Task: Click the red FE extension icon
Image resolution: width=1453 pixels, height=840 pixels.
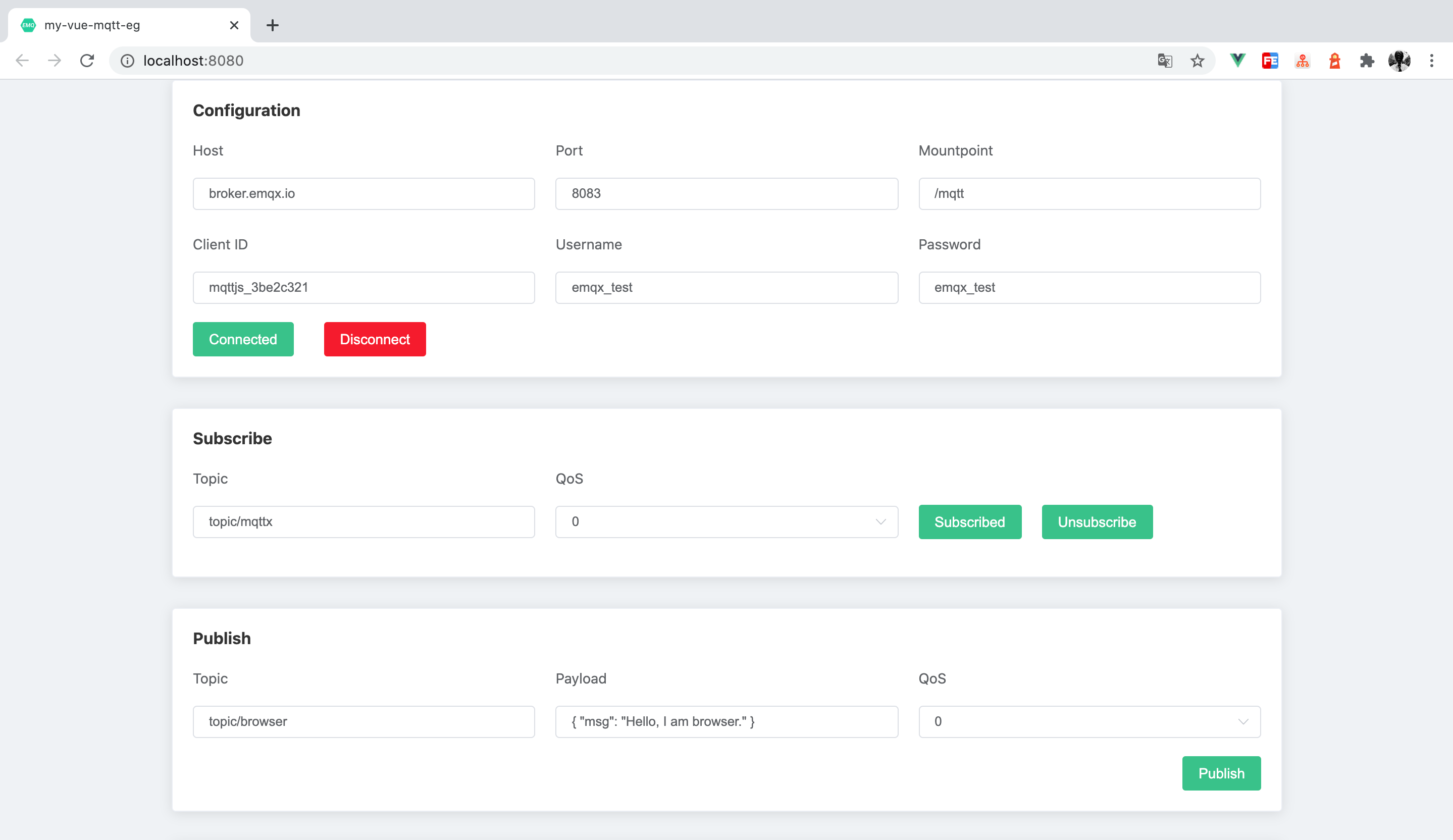Action: (1270, 61)
